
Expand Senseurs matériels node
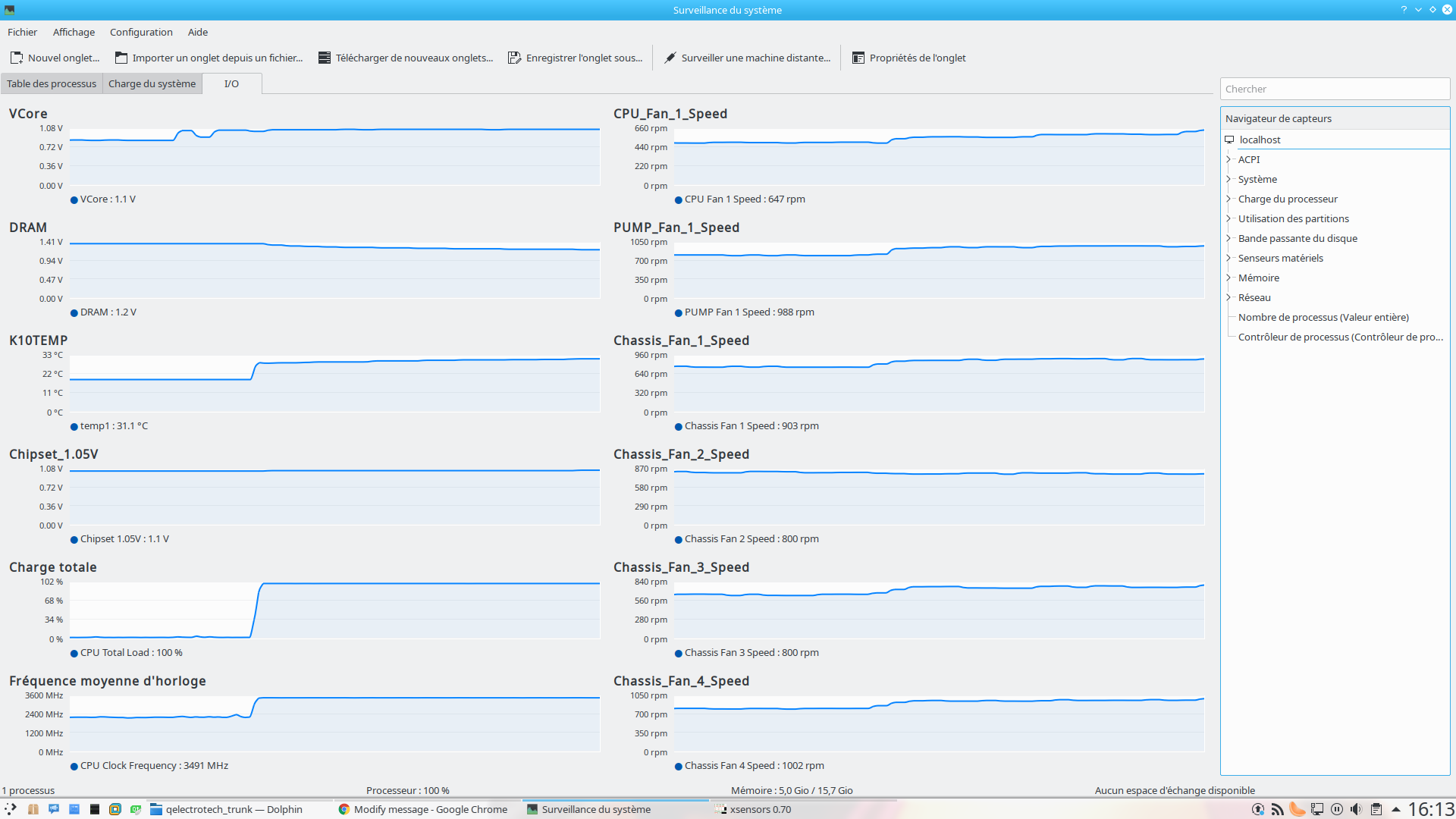[x=1228, y=258]
